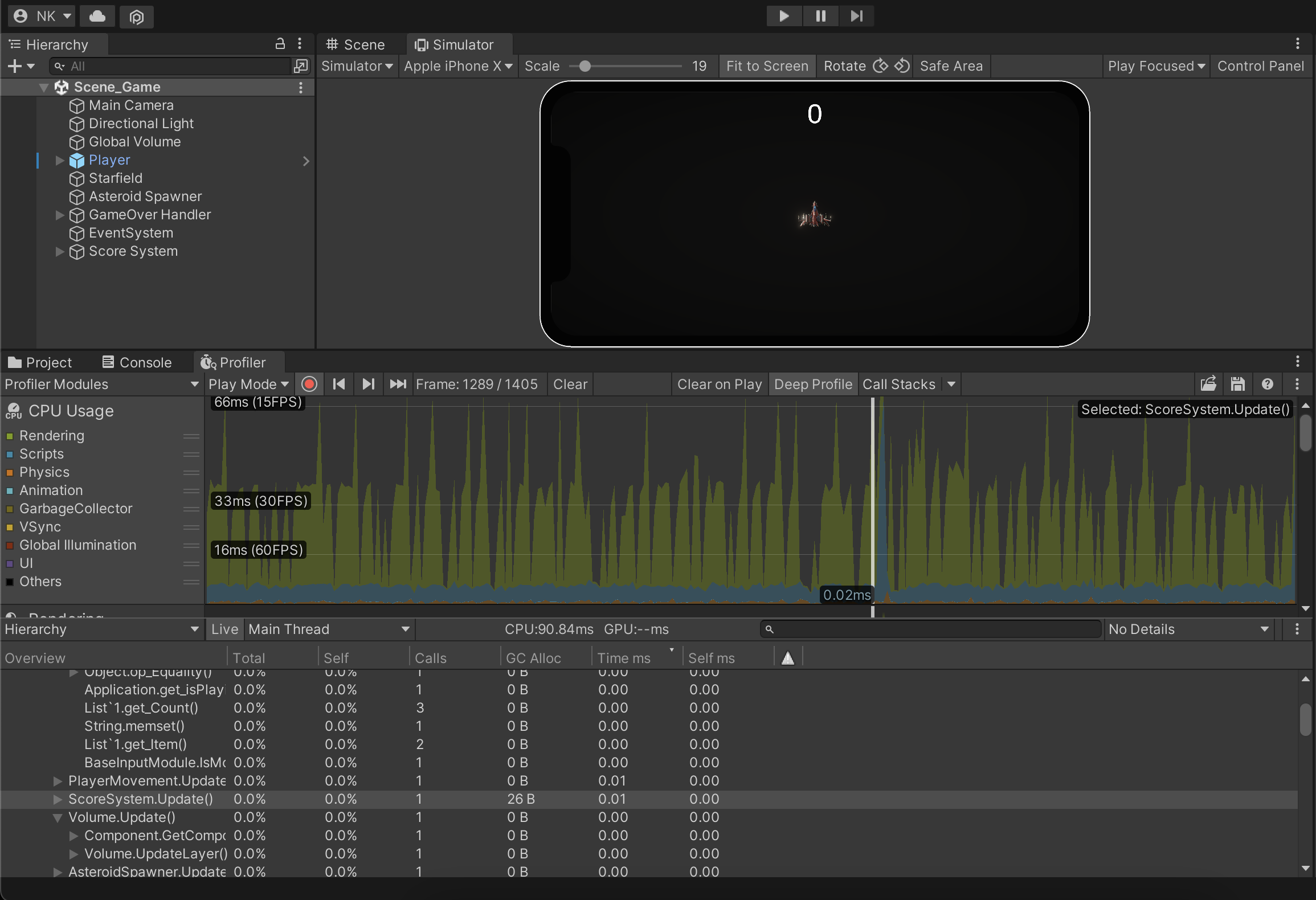Jump to the current last frame
Image resolution: width=1316 pixels, height=900 pixels.
click(x=398, y=384)
